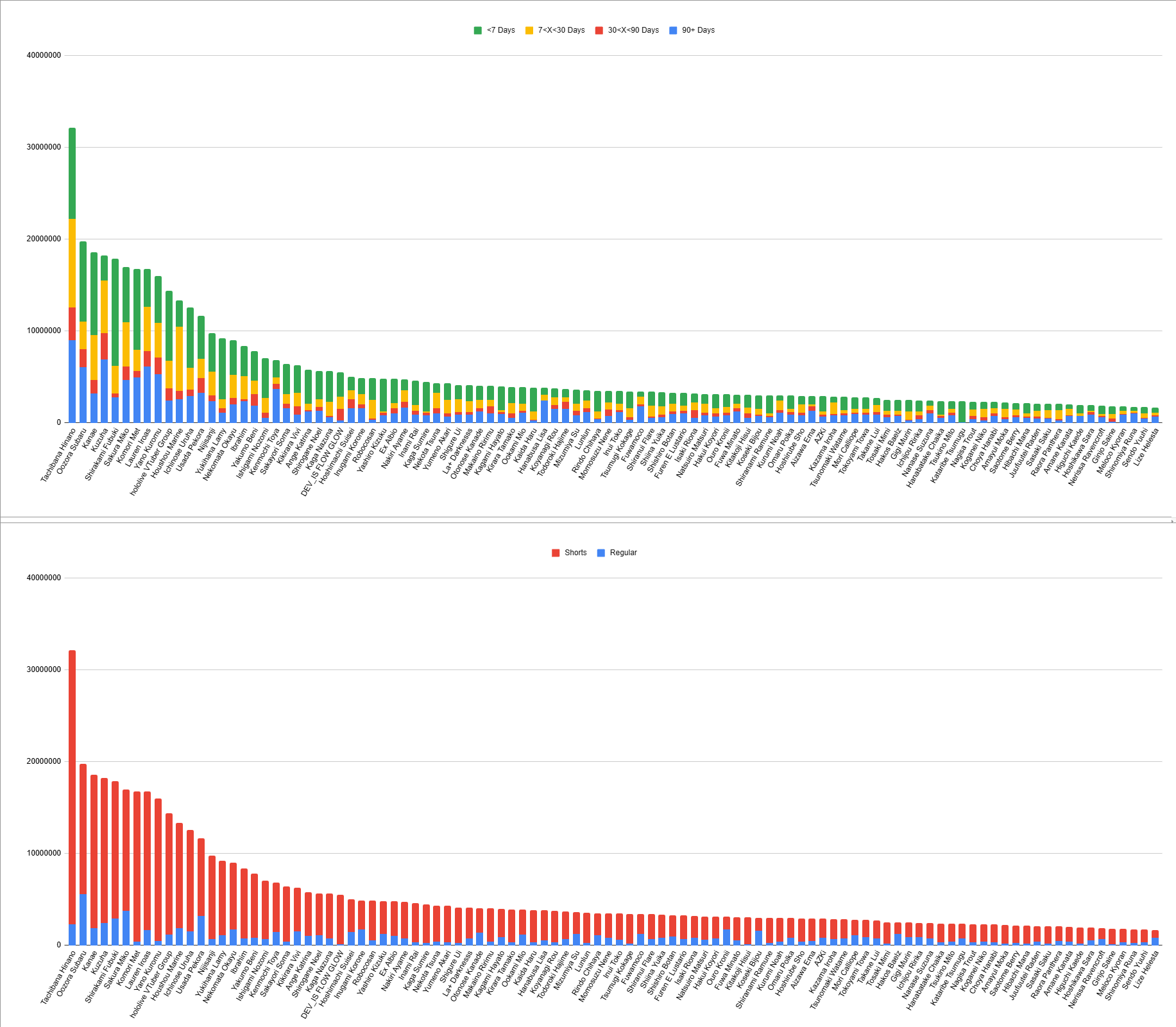The width and height of the screenshot is (1176, 1027).
Task: Click "10000000" axis label in the Shorts/Regular chart
Action: [x=44, y=853]
